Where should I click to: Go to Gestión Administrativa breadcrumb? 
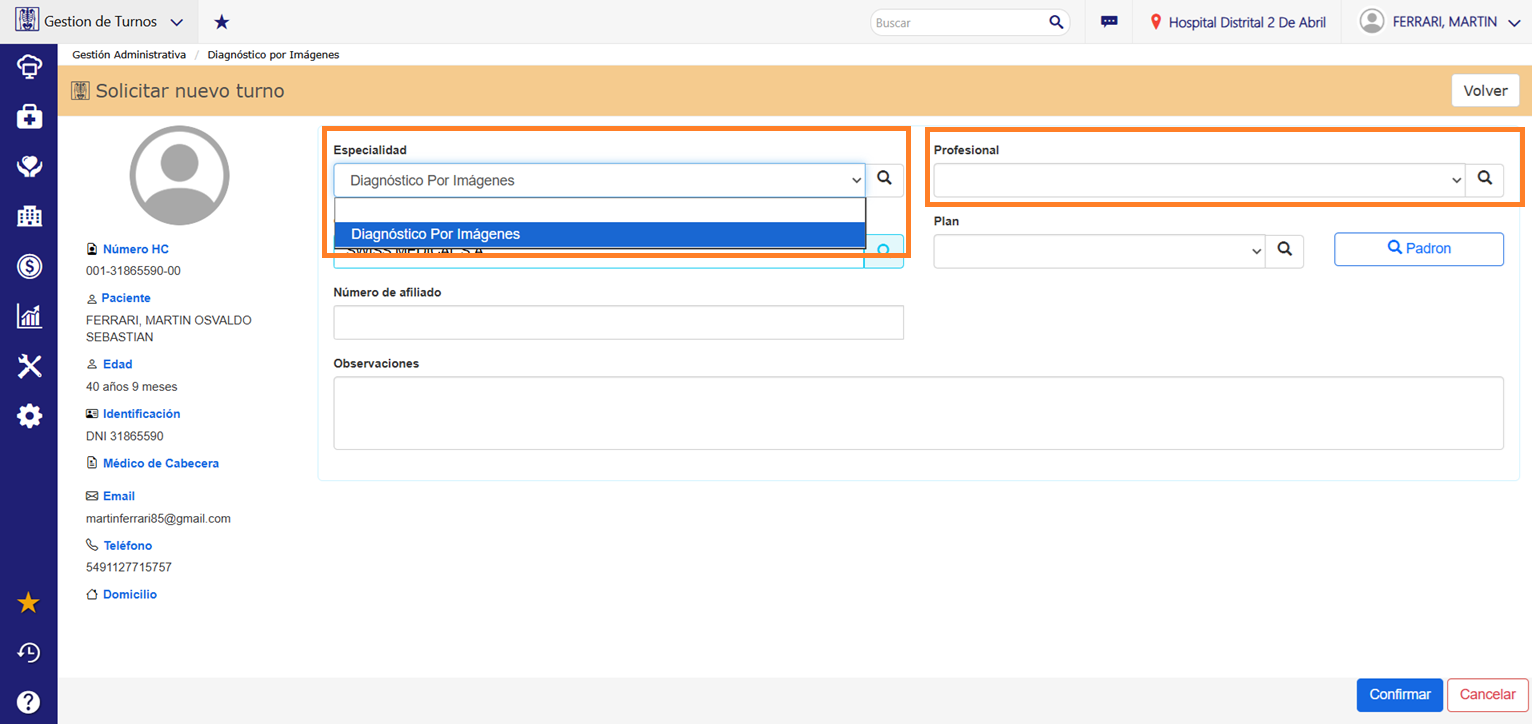129,54
